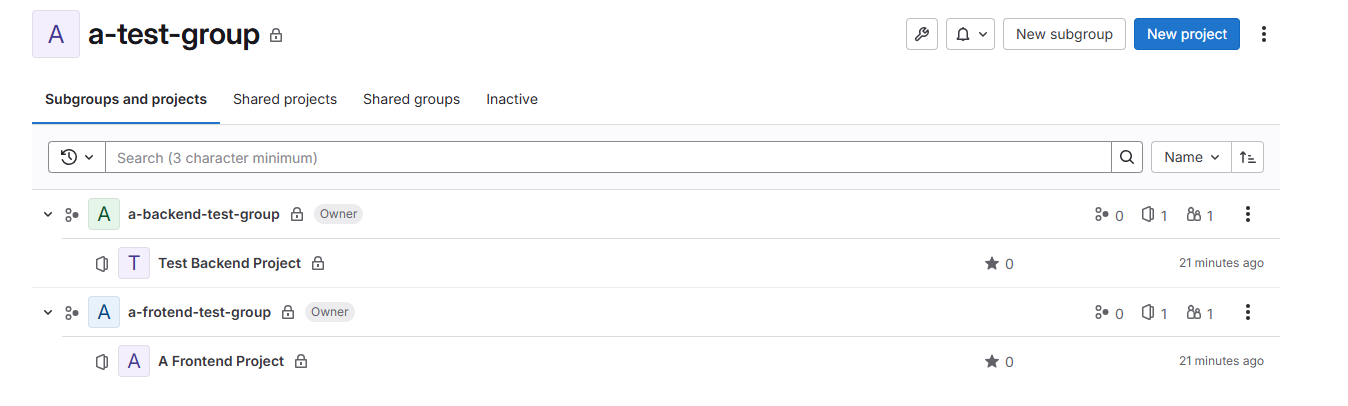Click the search magnifier icon
The height and width of the screenshot is (406, 1348).
(1126, 157)
